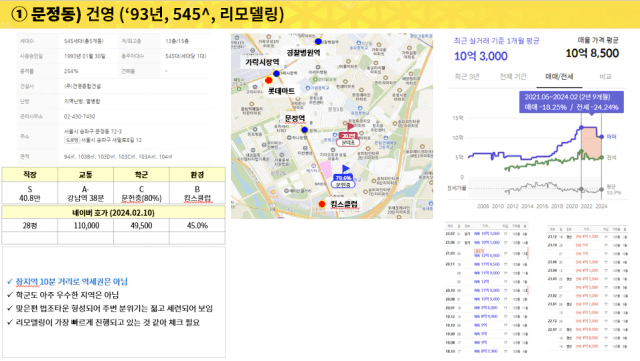Click the 킨스클럽 map label
The height and width of the screenshot is (361, 640).
344,204
